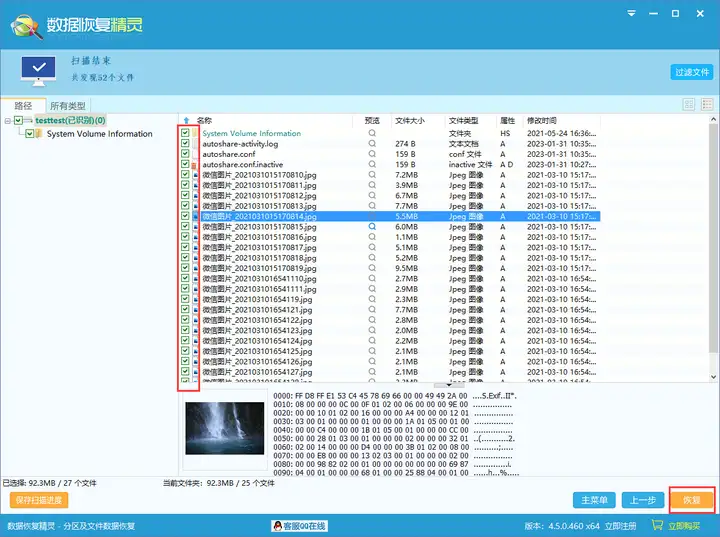Image resolution: width=720 pixels, height=537 pixels.
Task: Collapse the testtest tree node
Action: pos(7,121)
